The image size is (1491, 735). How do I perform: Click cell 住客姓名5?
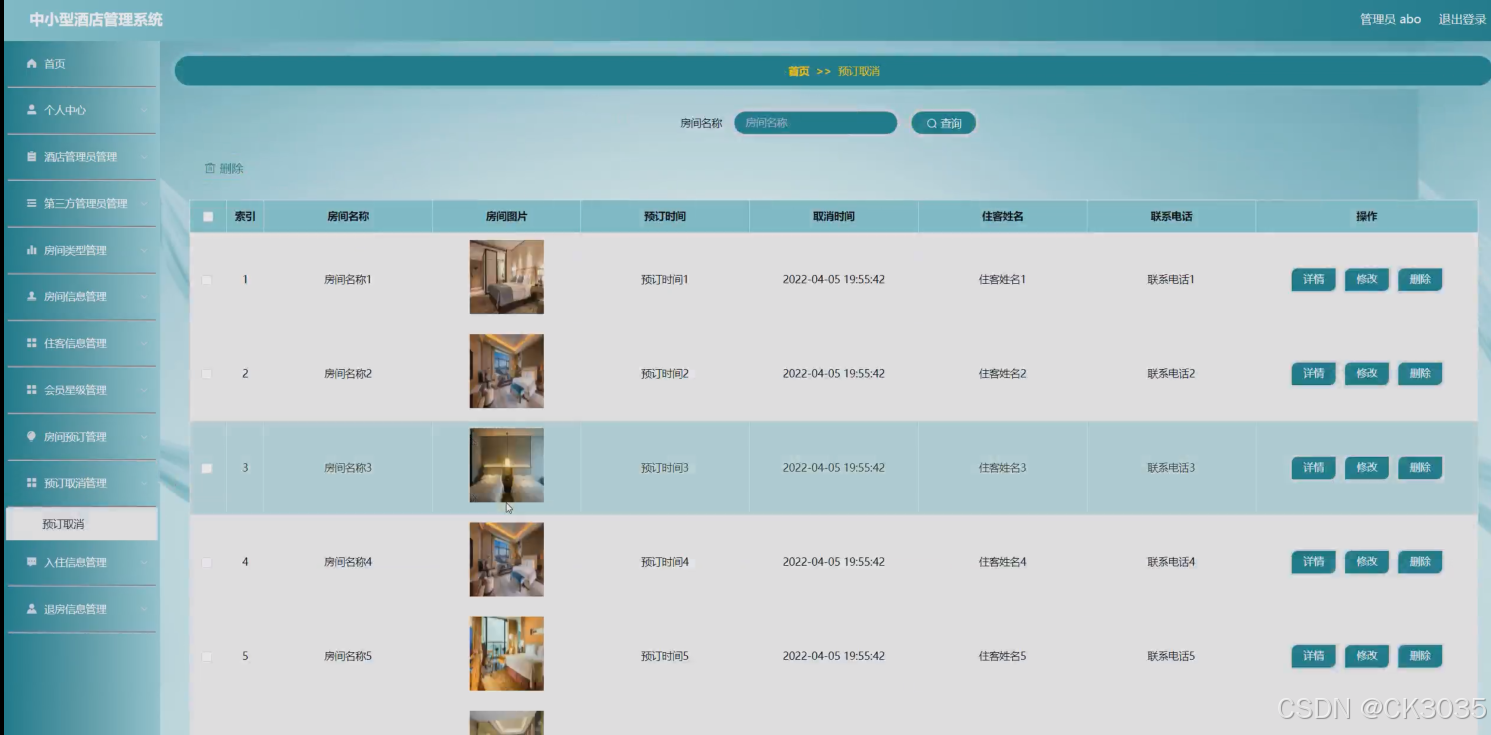[1002, 656]
